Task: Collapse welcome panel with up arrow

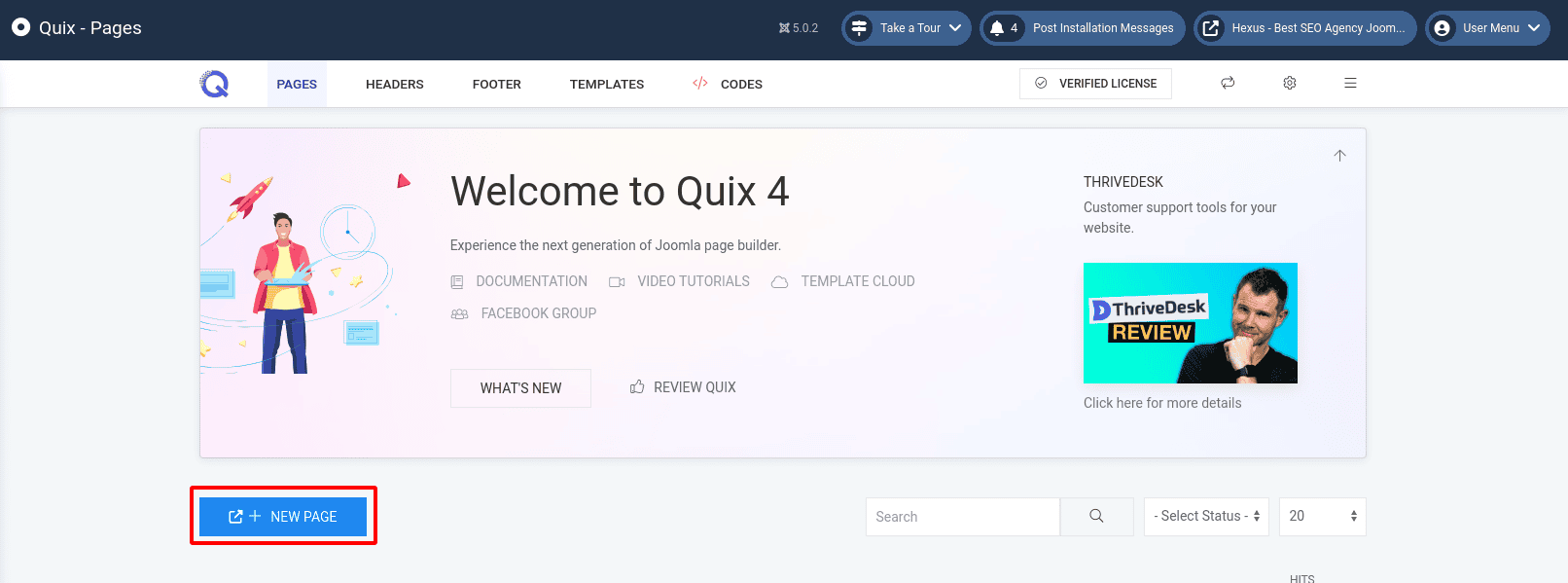Action: tap(1339, 156)
